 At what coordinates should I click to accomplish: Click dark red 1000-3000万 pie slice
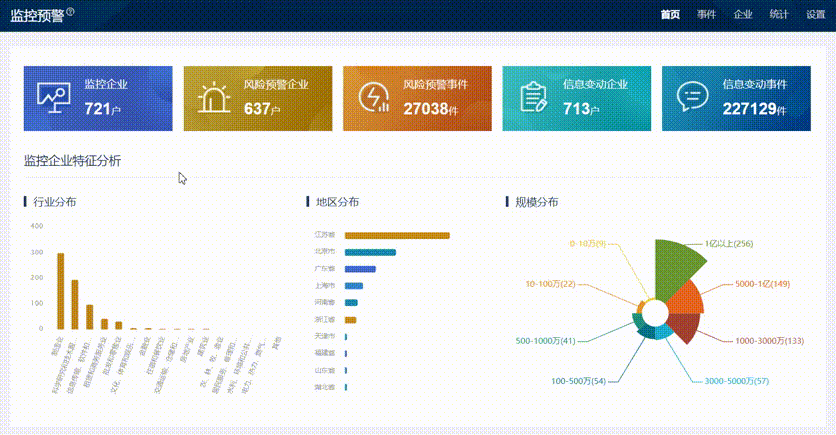point(686,326)
